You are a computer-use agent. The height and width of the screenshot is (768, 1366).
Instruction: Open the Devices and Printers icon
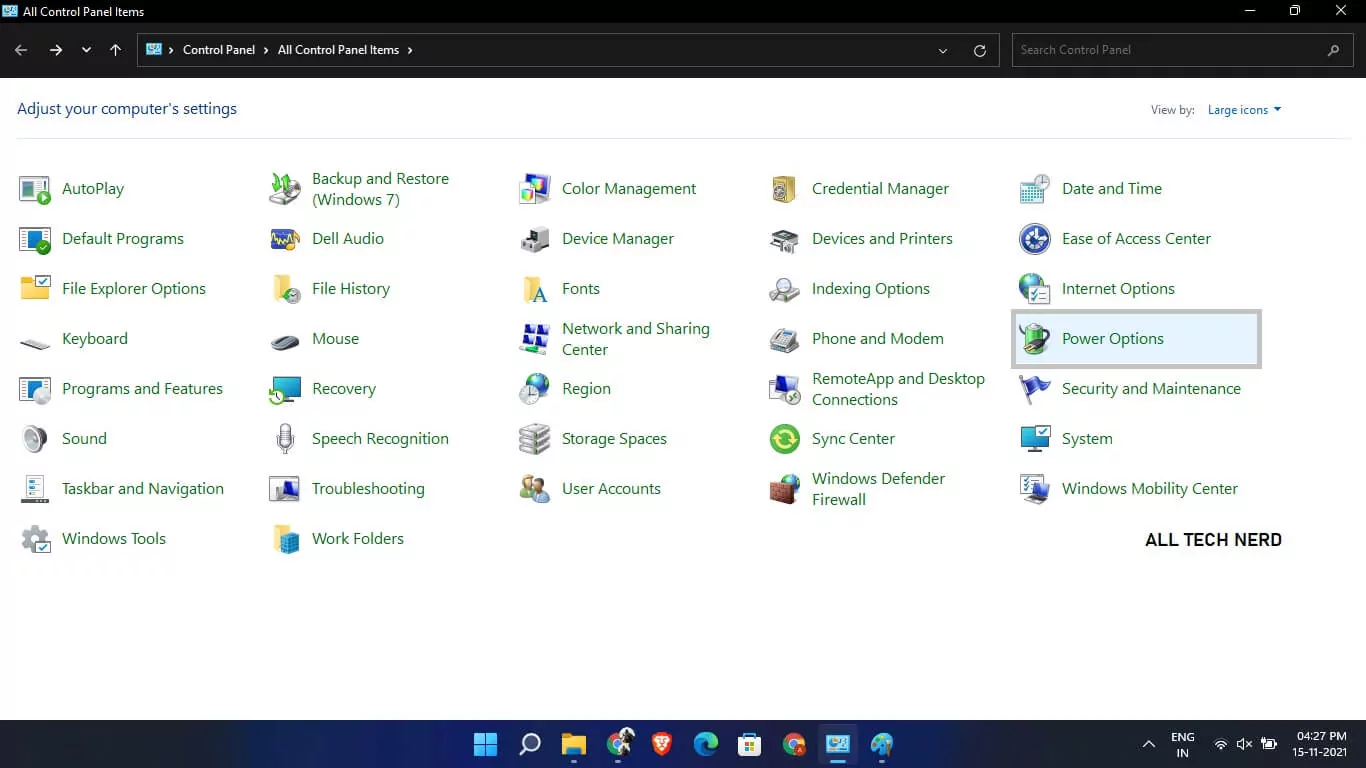(785, 239)
